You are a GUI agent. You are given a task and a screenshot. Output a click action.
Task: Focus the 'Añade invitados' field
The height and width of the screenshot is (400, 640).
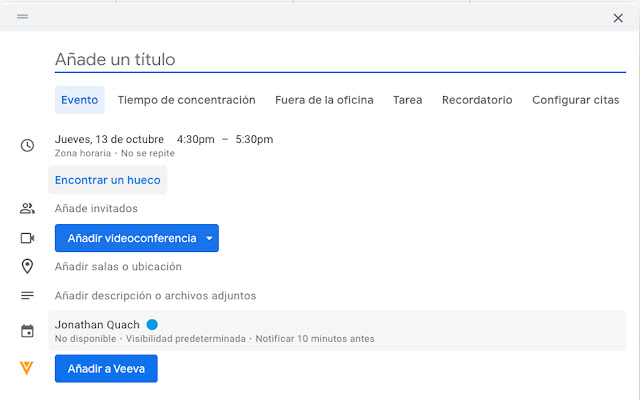tap(96, 209)
